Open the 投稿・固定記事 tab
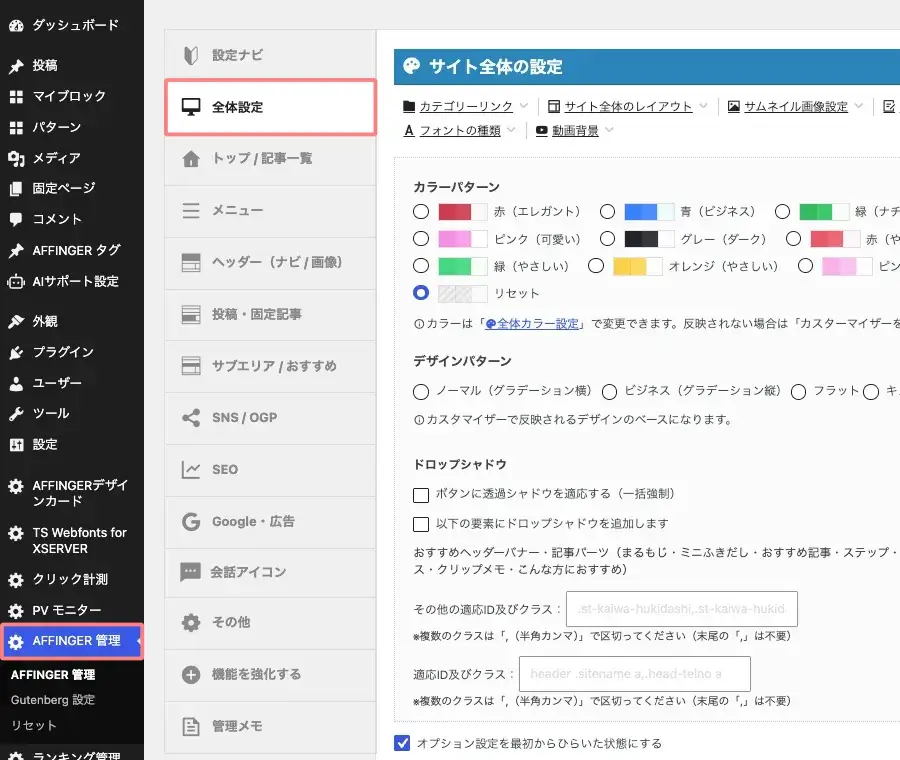Viewport: 900px width, 760px height. 270,315
